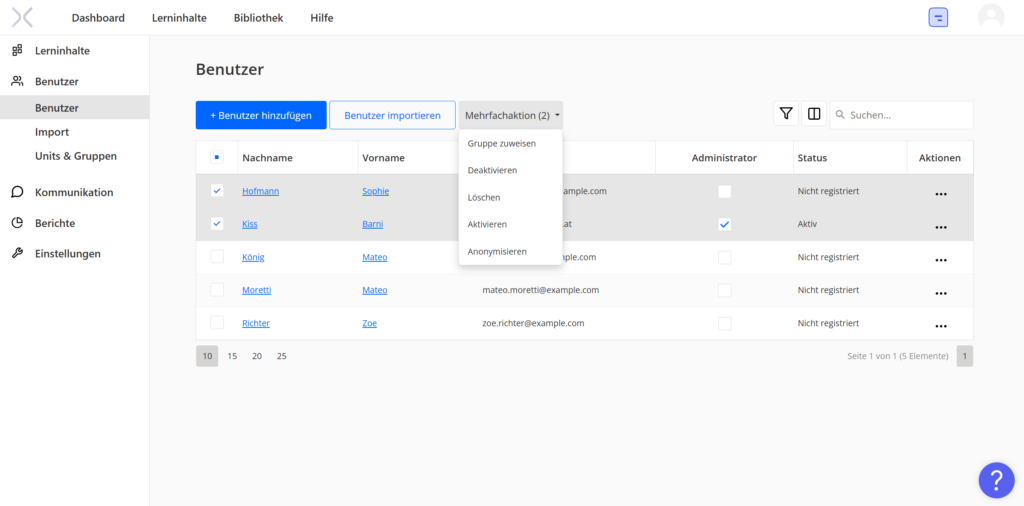Collapse the Mehrfachaktion (2) dropdown

coord(511,115)
